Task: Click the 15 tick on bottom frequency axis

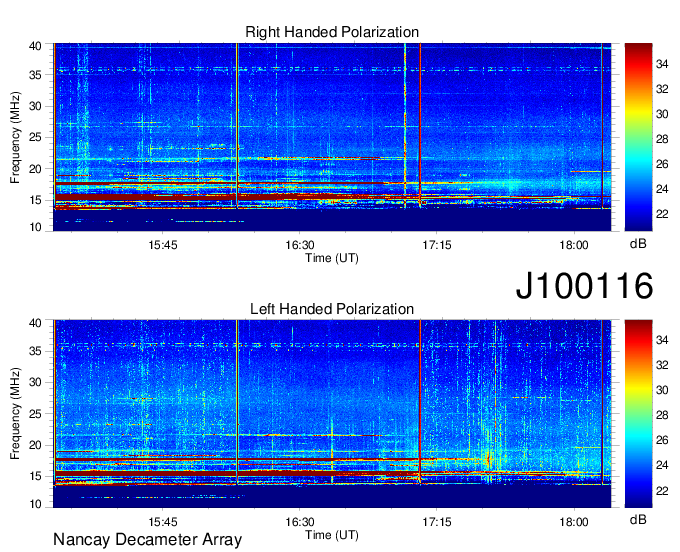Action: (36, 477)
